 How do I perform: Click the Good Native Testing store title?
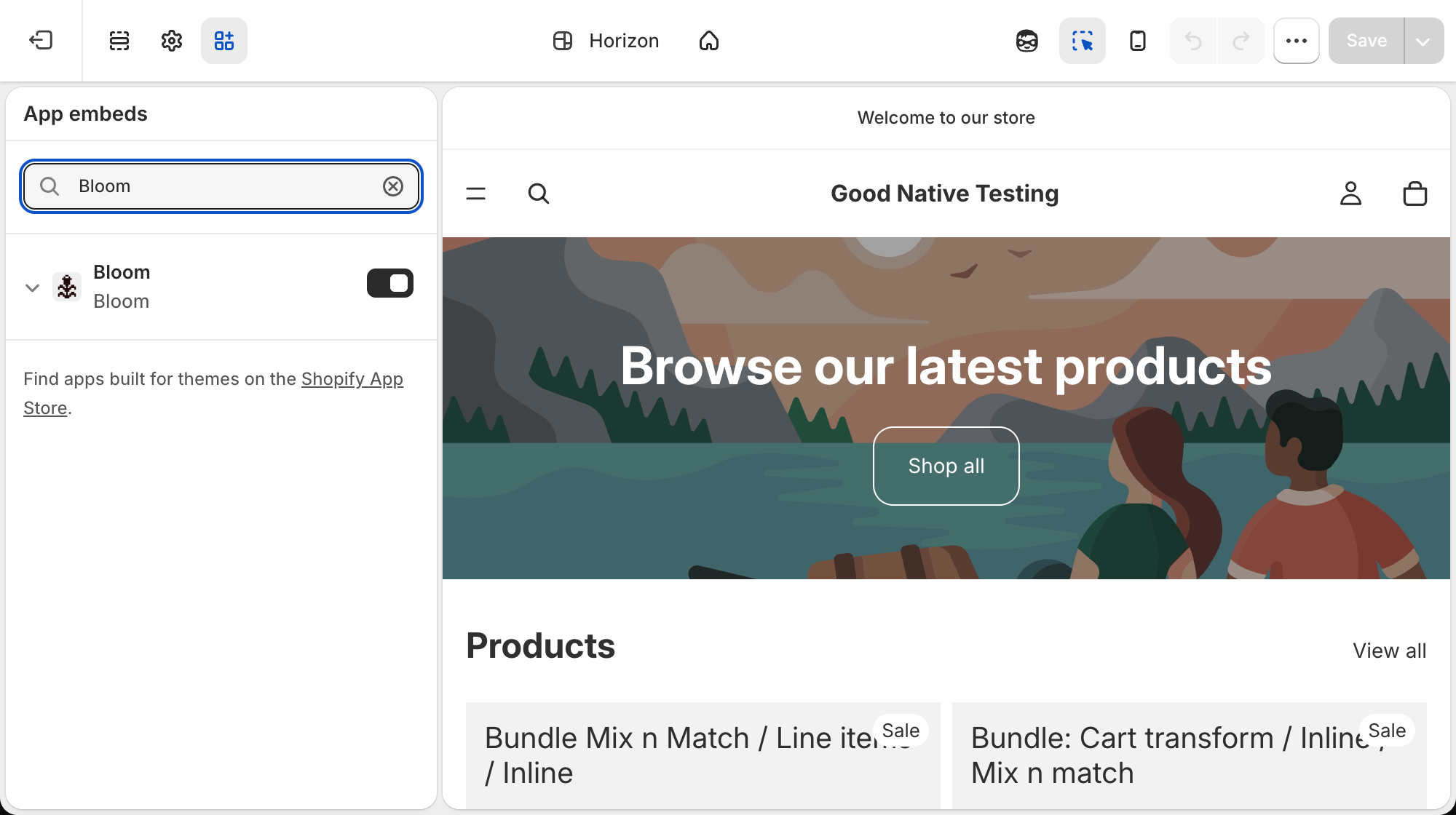945,194
